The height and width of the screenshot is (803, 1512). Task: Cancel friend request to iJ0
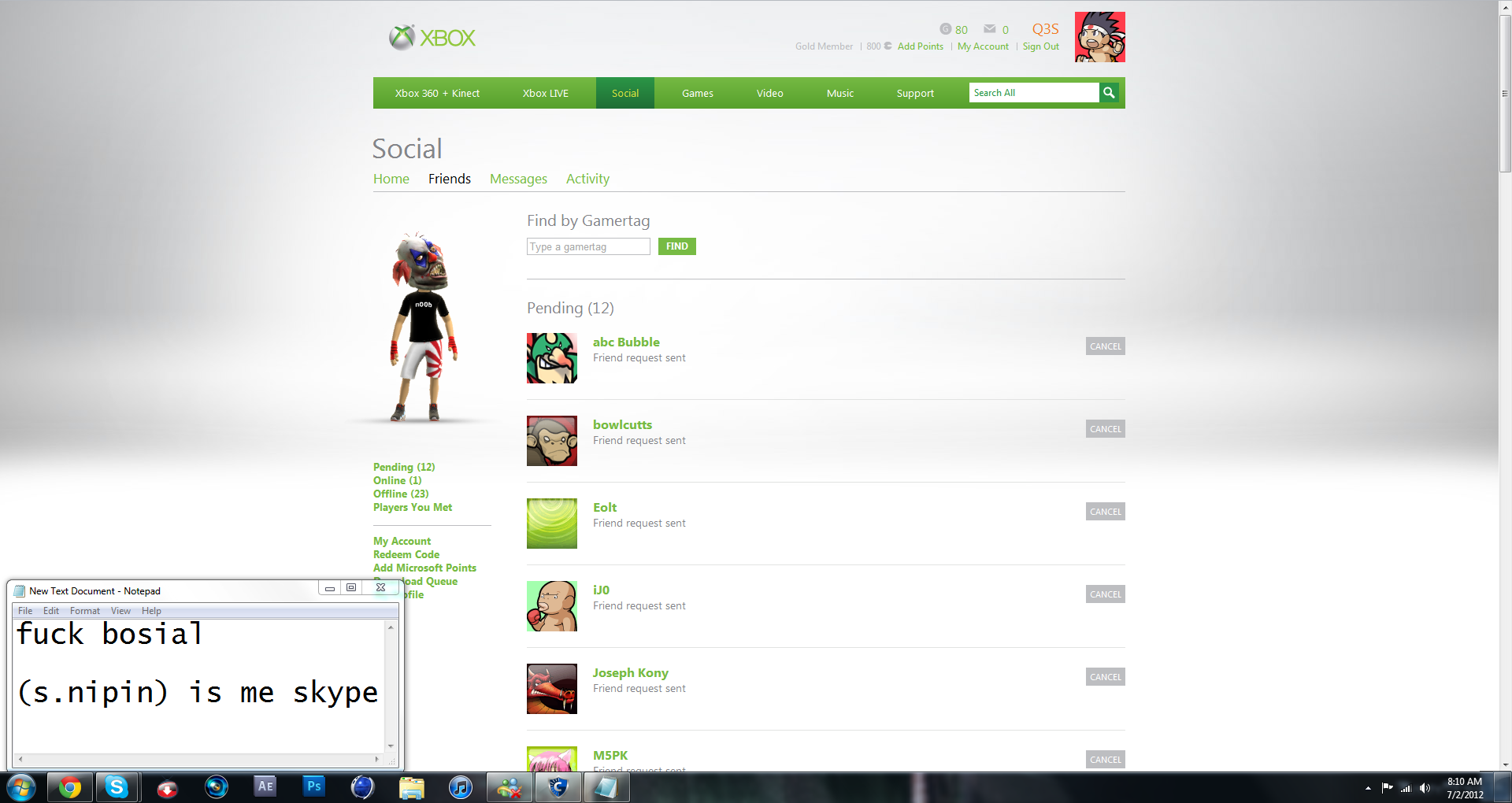click(1106, 594)
